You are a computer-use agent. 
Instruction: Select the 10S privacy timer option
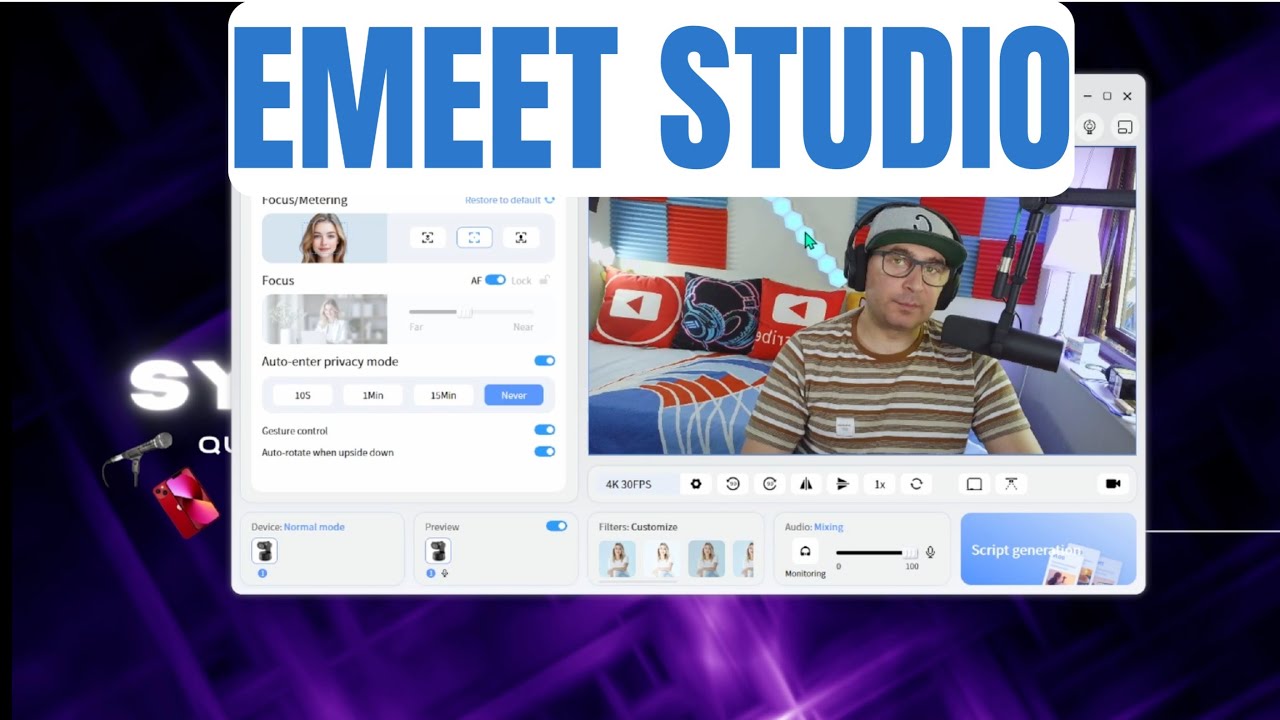tap(302, 395)
